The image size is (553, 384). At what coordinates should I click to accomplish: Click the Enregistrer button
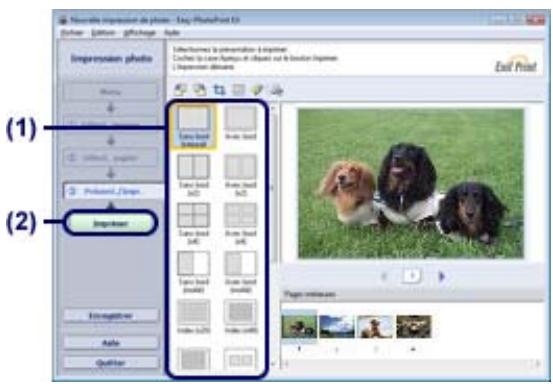[111, 316]
